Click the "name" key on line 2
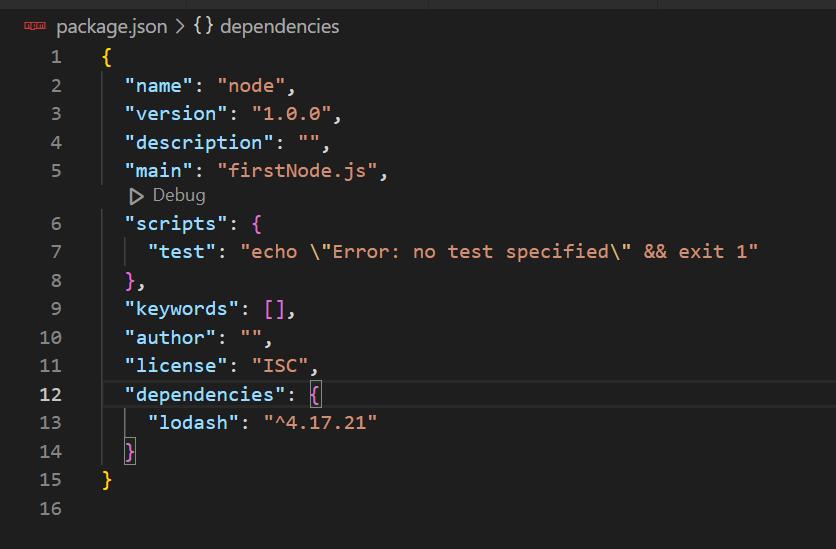836x549 pixels. [158, 85]
